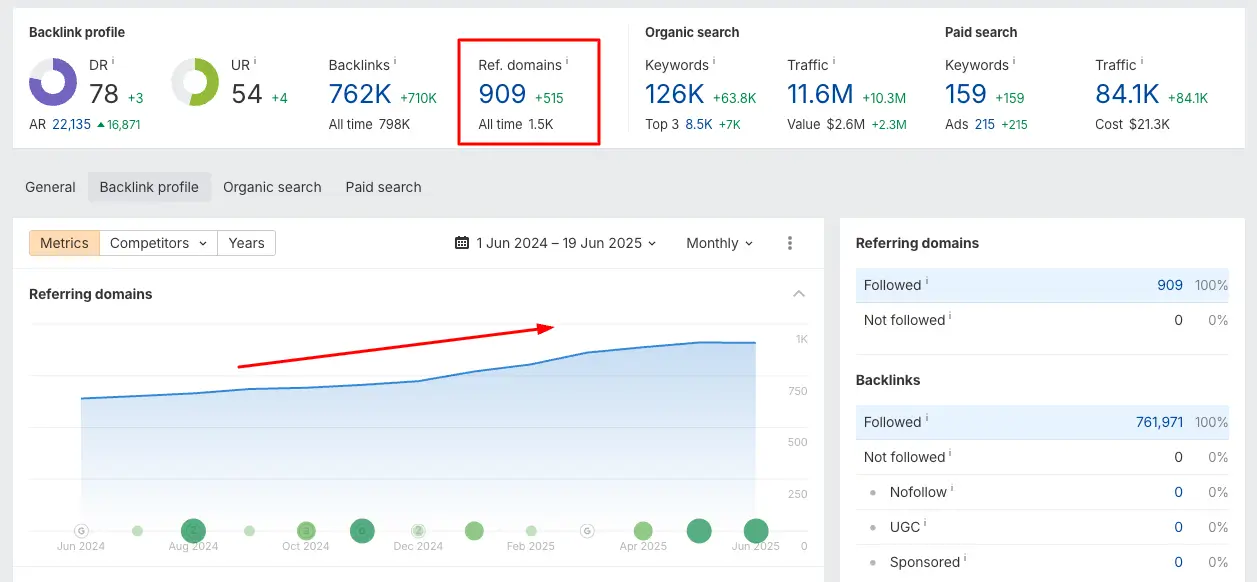This screenshot has width=1257, height=582.
Task: Open the Paid search tab
Action: click(x=383, y=187)
